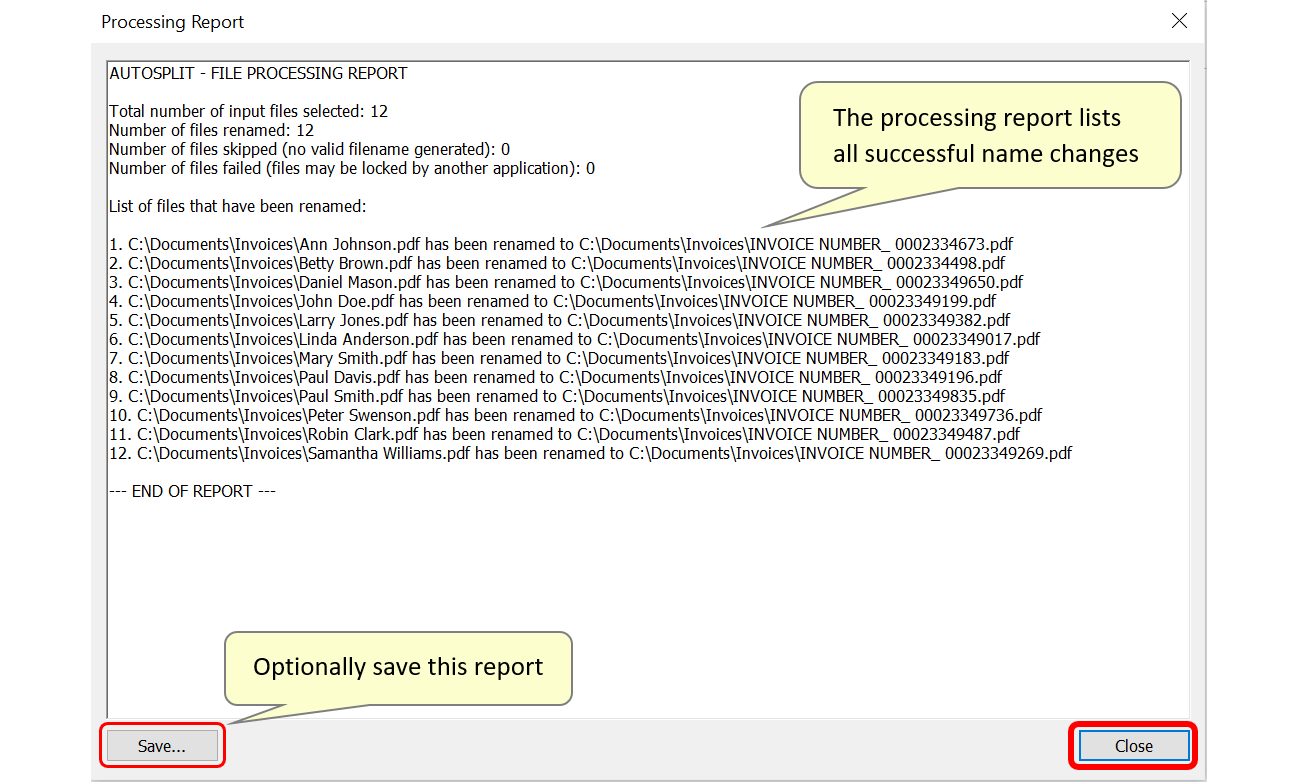
Task: Select the Robin Clark.pdf renamed entry
Action: pyautogui.click(x=565, y=434)
